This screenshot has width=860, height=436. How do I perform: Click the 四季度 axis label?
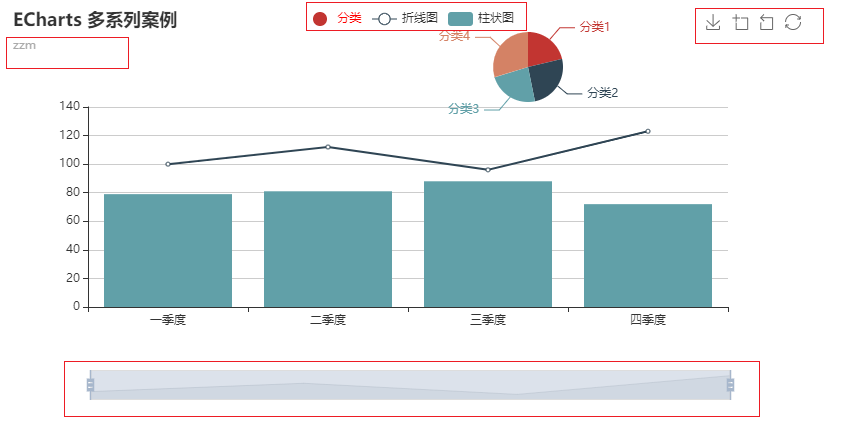(x=648, y=320)
